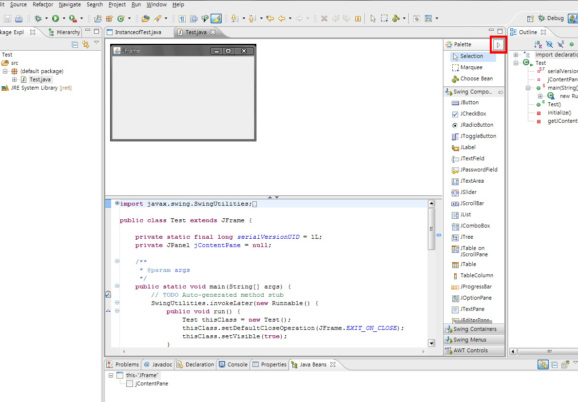Expand import declarations in Outline
Viewport: 578px width, 402px height.
[516, 55]
